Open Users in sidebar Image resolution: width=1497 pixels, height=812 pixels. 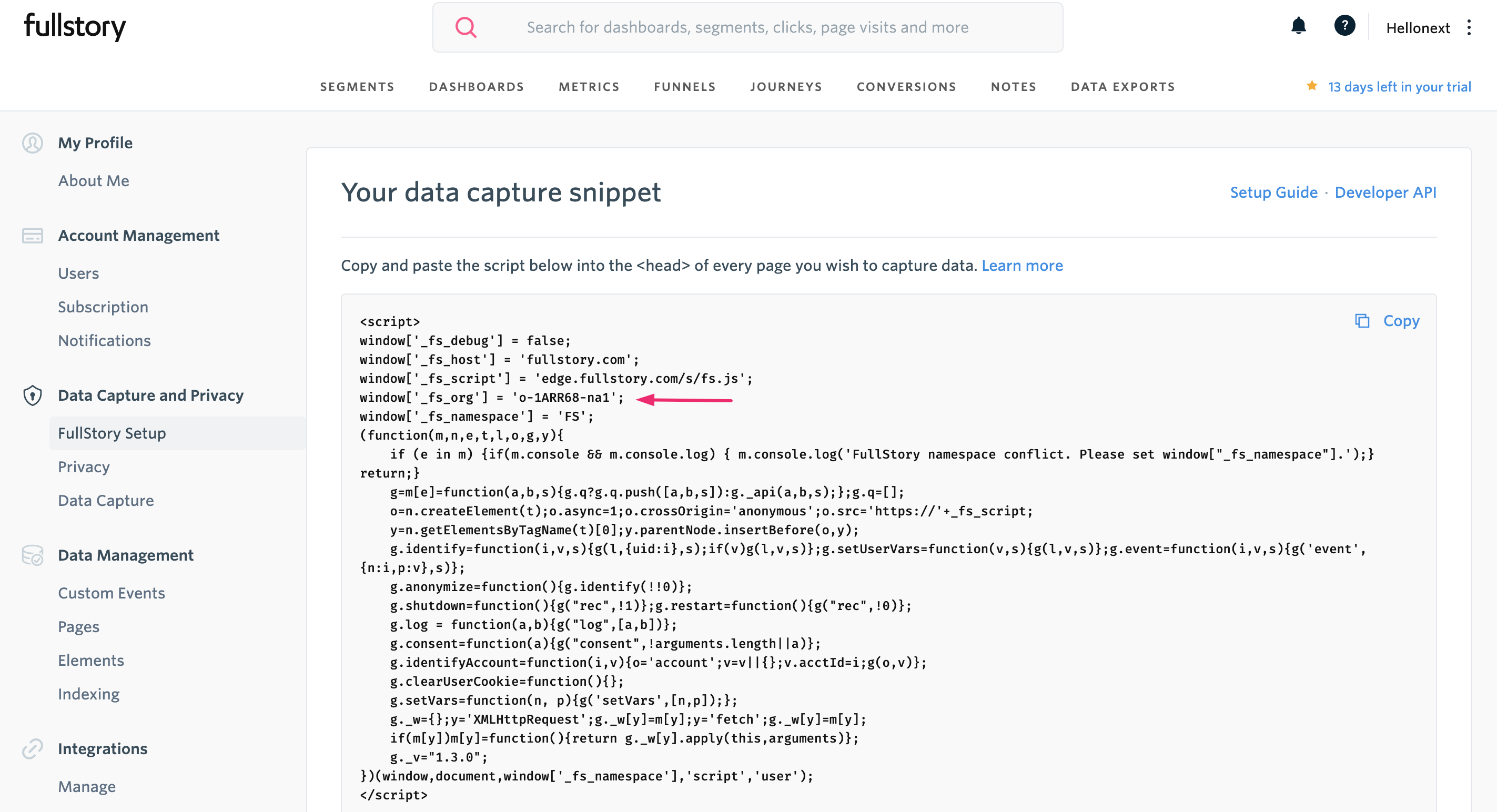[x=78, y=273]
